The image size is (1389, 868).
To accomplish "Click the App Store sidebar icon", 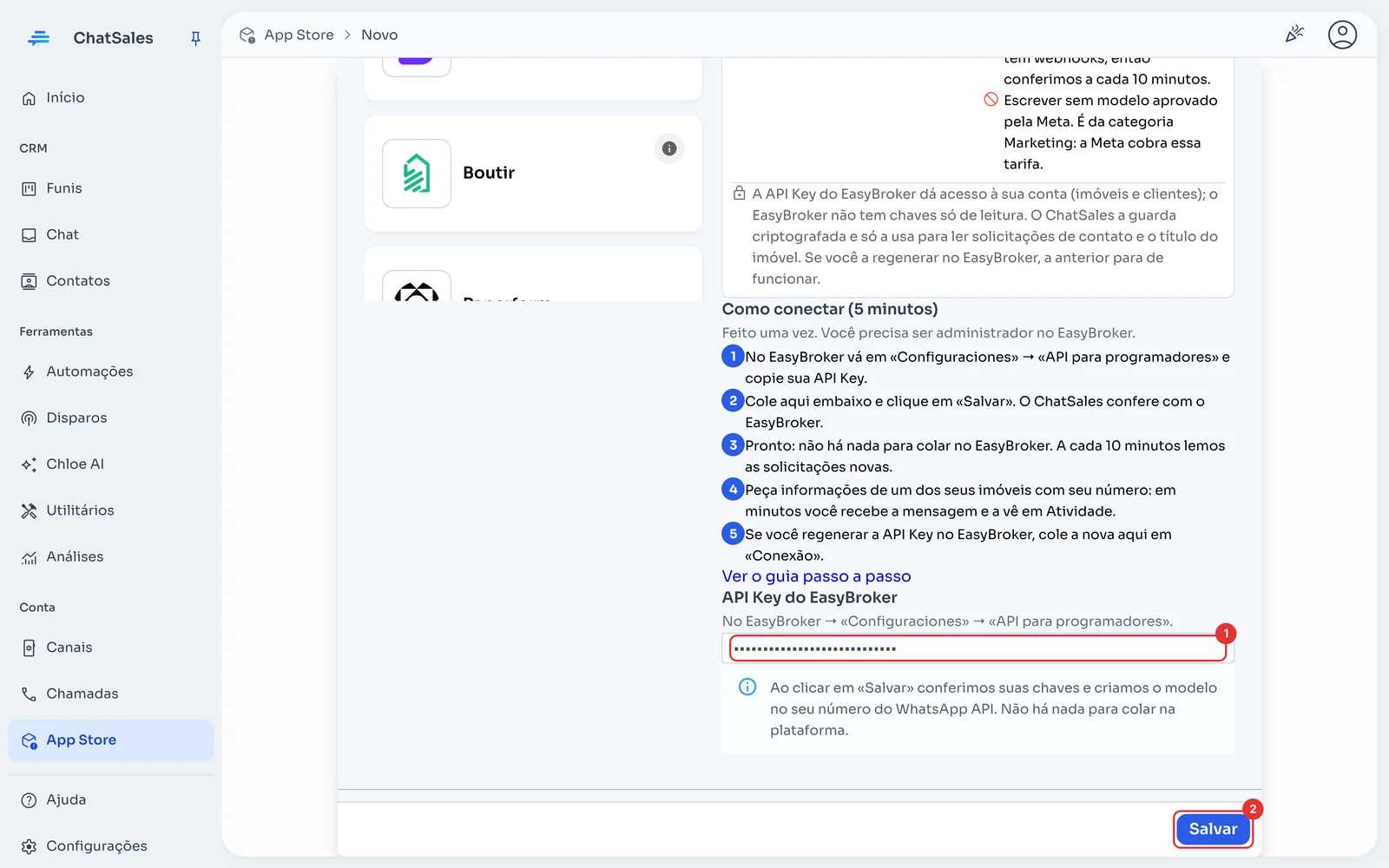I will [x=29, y=740].
